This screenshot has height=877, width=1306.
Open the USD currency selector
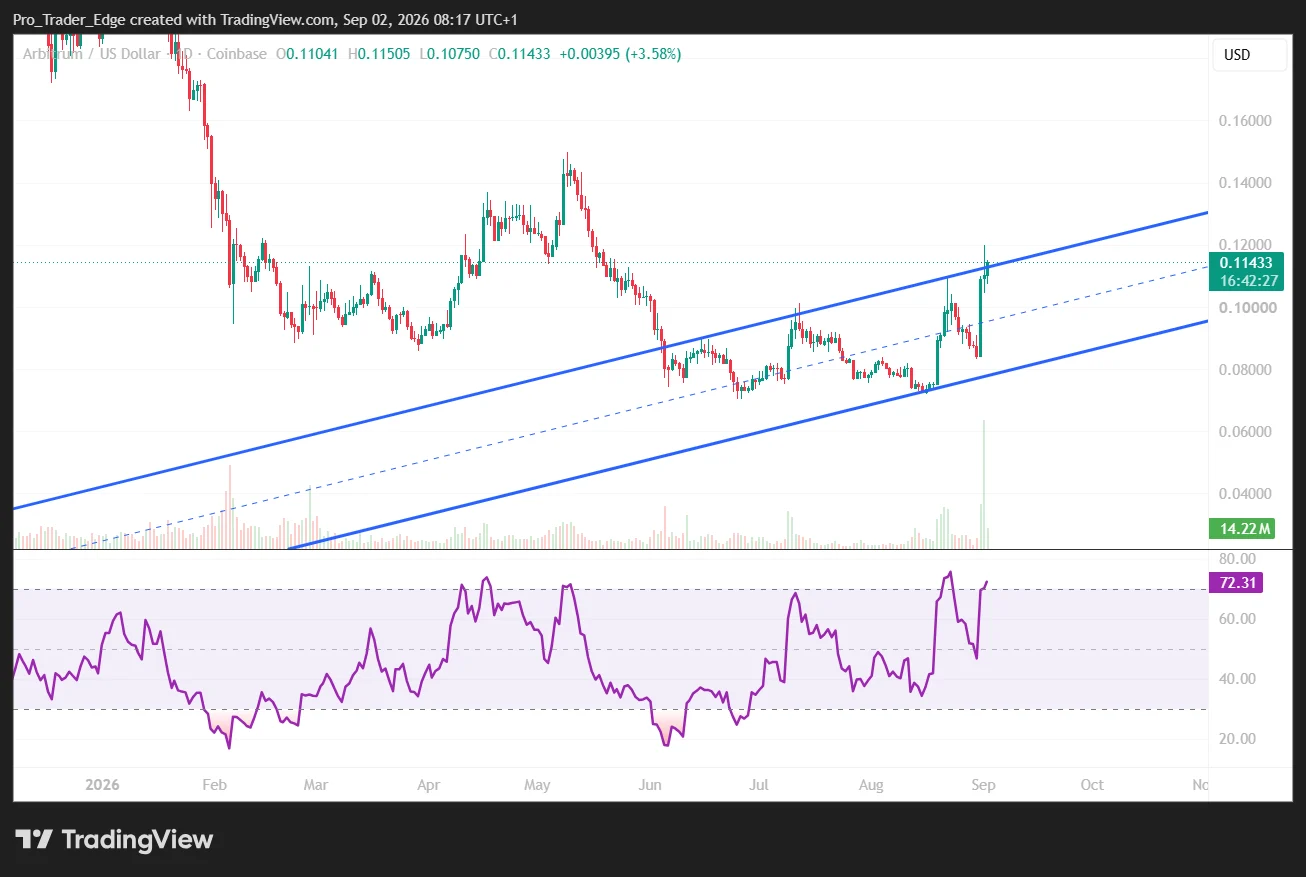click(x=1249, y=55)
